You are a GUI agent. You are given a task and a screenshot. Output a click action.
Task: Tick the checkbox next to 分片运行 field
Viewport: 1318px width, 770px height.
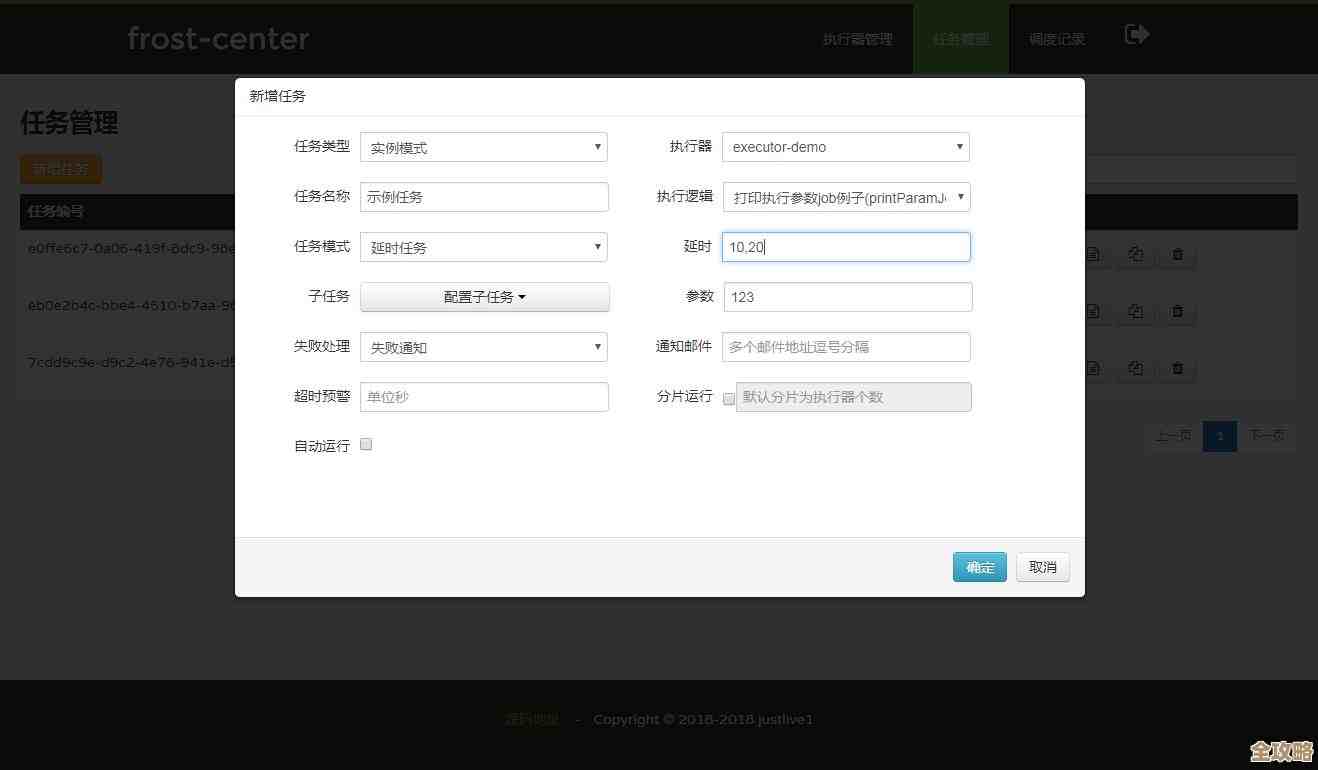(729, 398)
